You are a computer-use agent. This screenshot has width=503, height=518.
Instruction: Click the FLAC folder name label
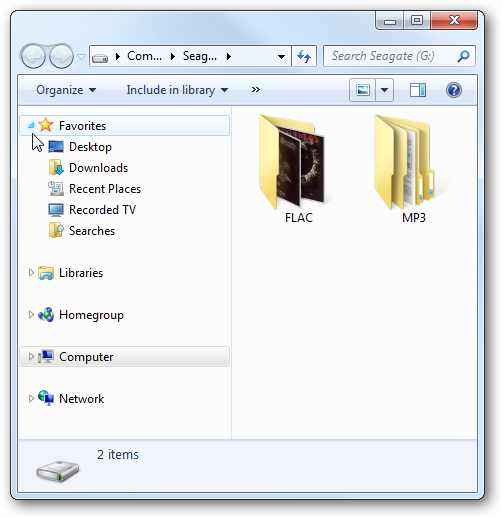[299, 218]
